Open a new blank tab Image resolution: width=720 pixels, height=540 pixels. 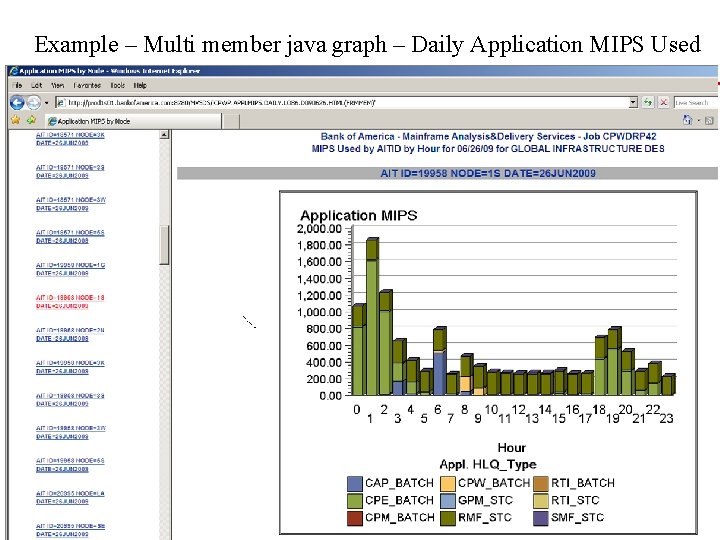[x=231, y=121]
